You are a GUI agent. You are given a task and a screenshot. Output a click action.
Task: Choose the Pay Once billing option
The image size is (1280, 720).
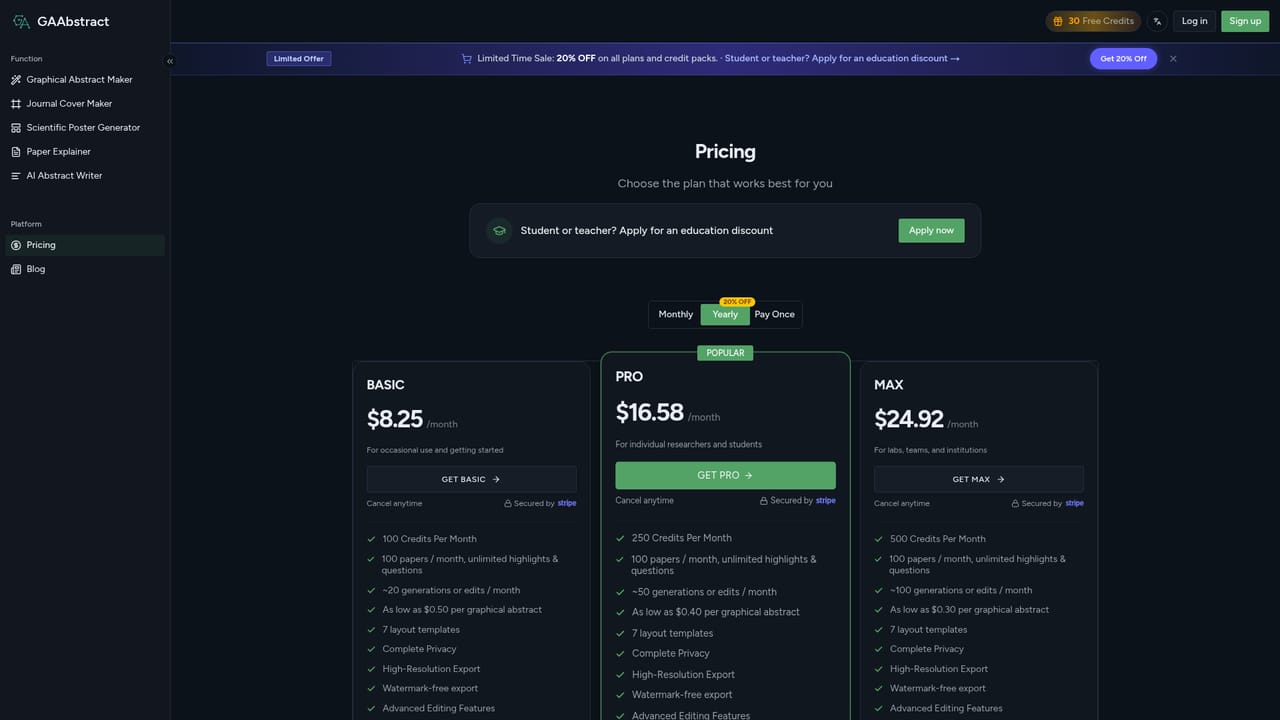pyautogui.click(x=775, y=315)
